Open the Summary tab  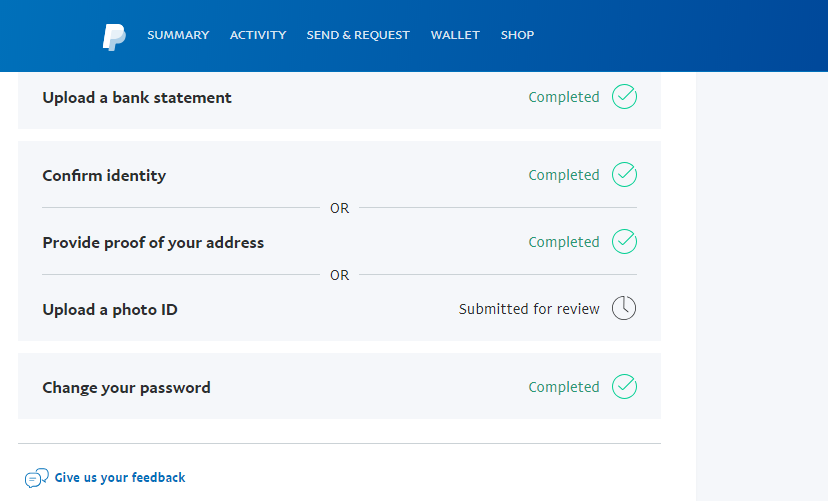coord(178,35)
